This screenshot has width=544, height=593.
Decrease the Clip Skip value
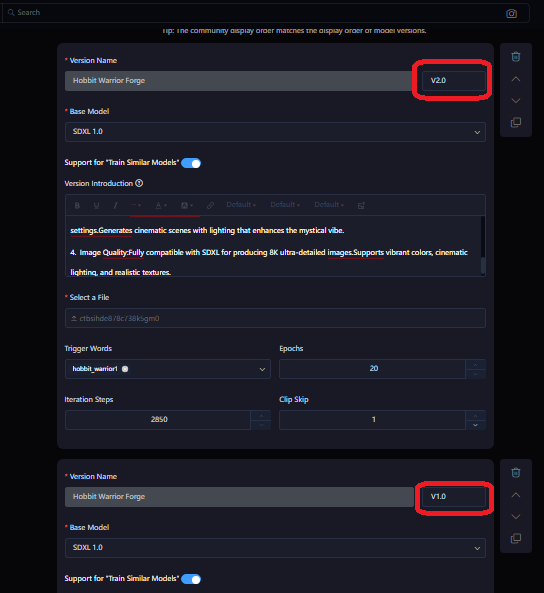[x=475, y=425]
